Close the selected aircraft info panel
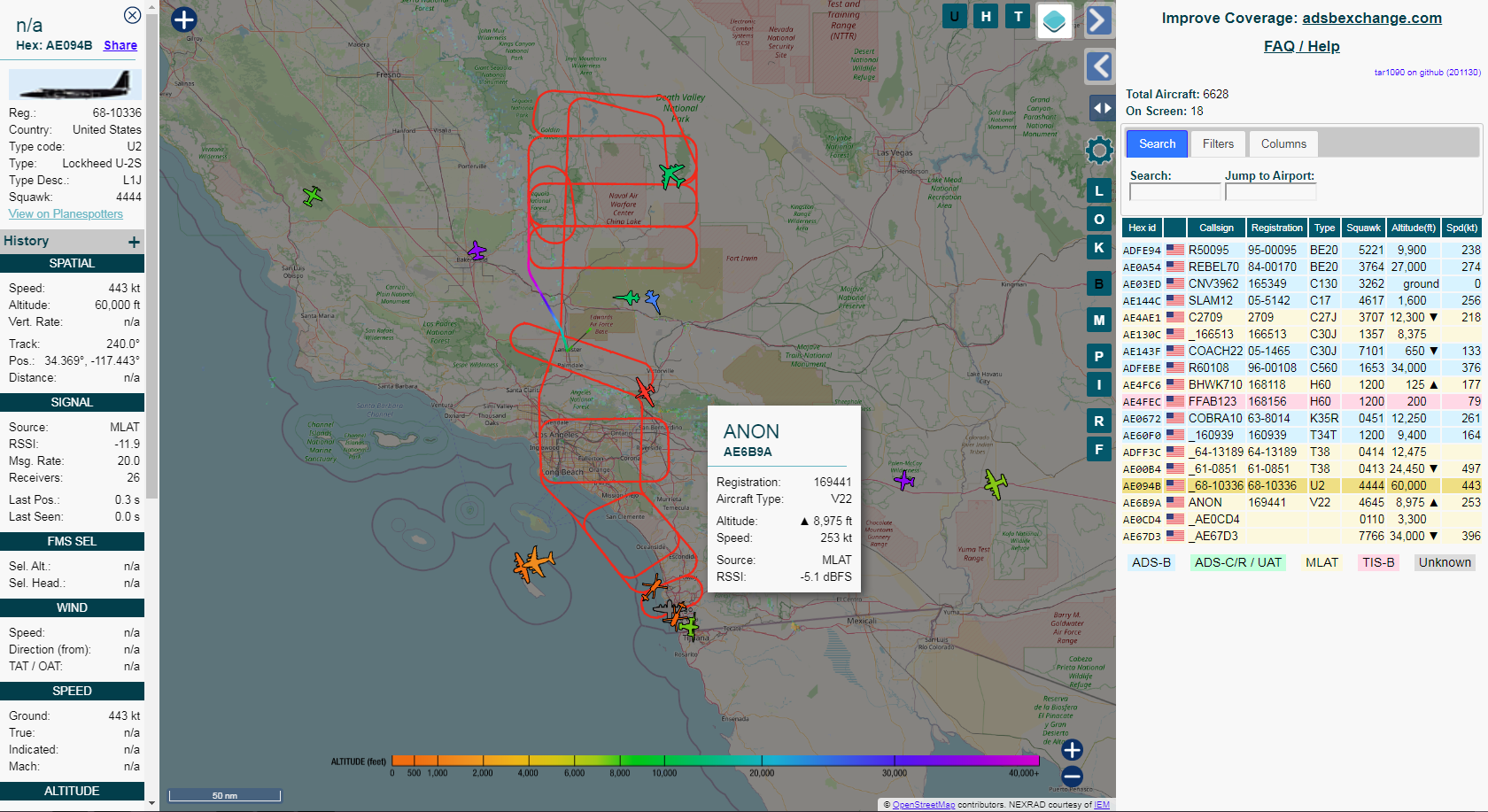1488x812 pixels. click(x=132, y=15)
